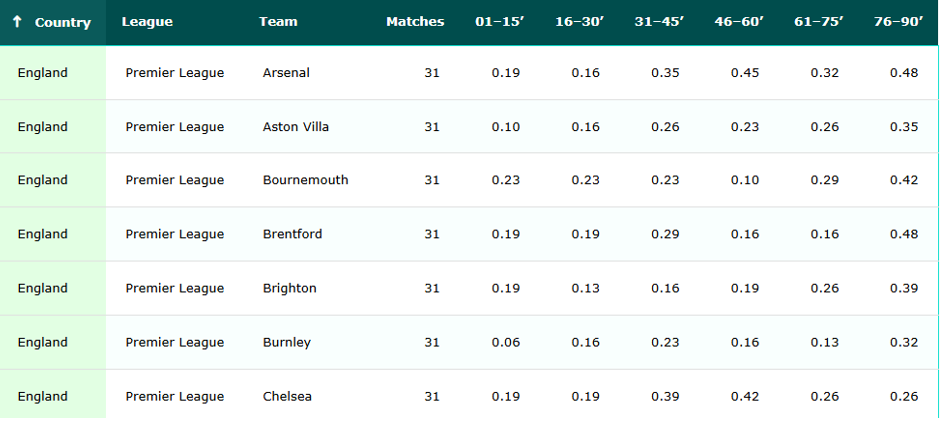Click the Brentford team name
941x422 pixels.
(x=293, y=234)
